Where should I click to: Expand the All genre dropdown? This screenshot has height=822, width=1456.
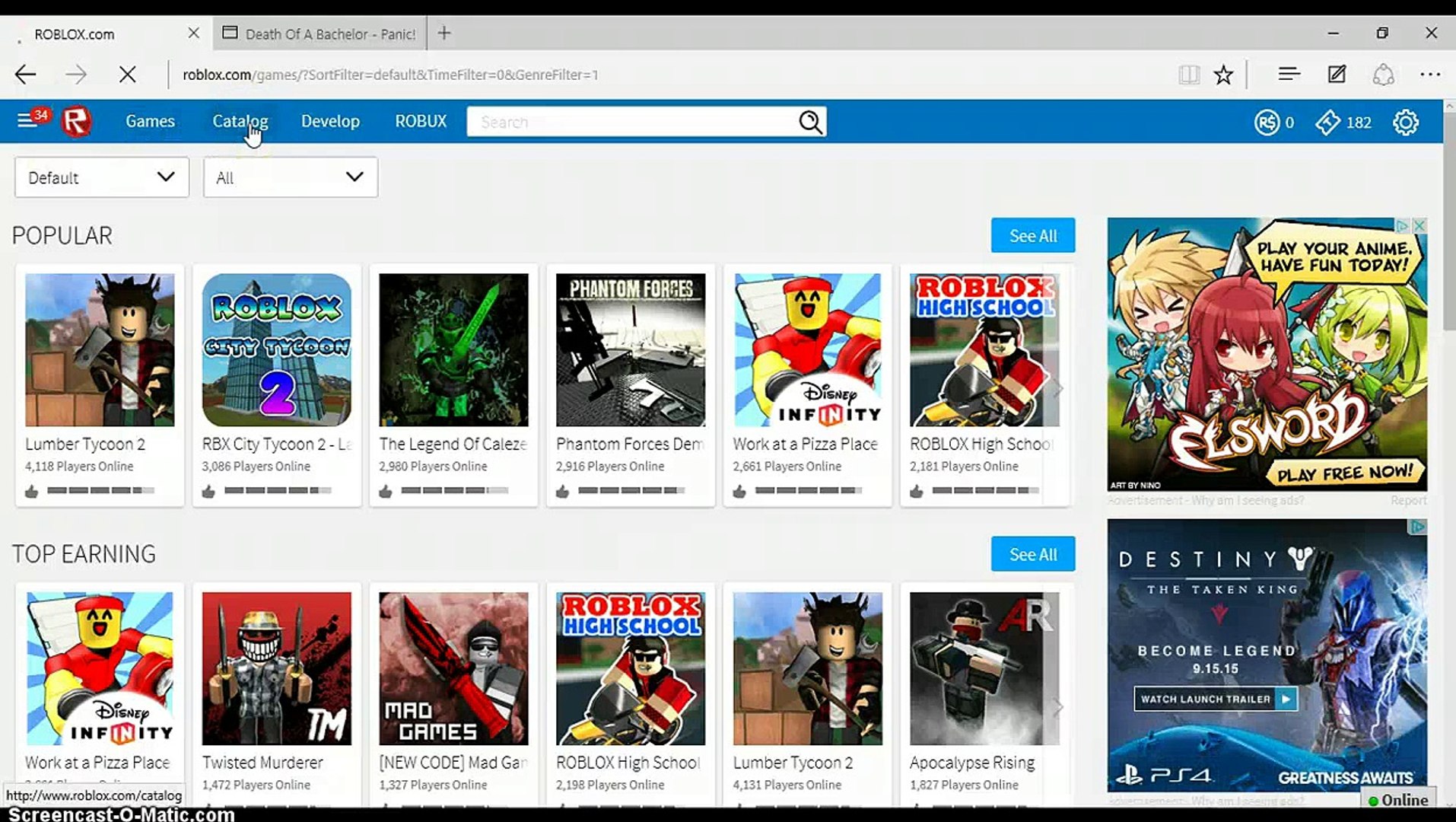click(x=291, y=177)
